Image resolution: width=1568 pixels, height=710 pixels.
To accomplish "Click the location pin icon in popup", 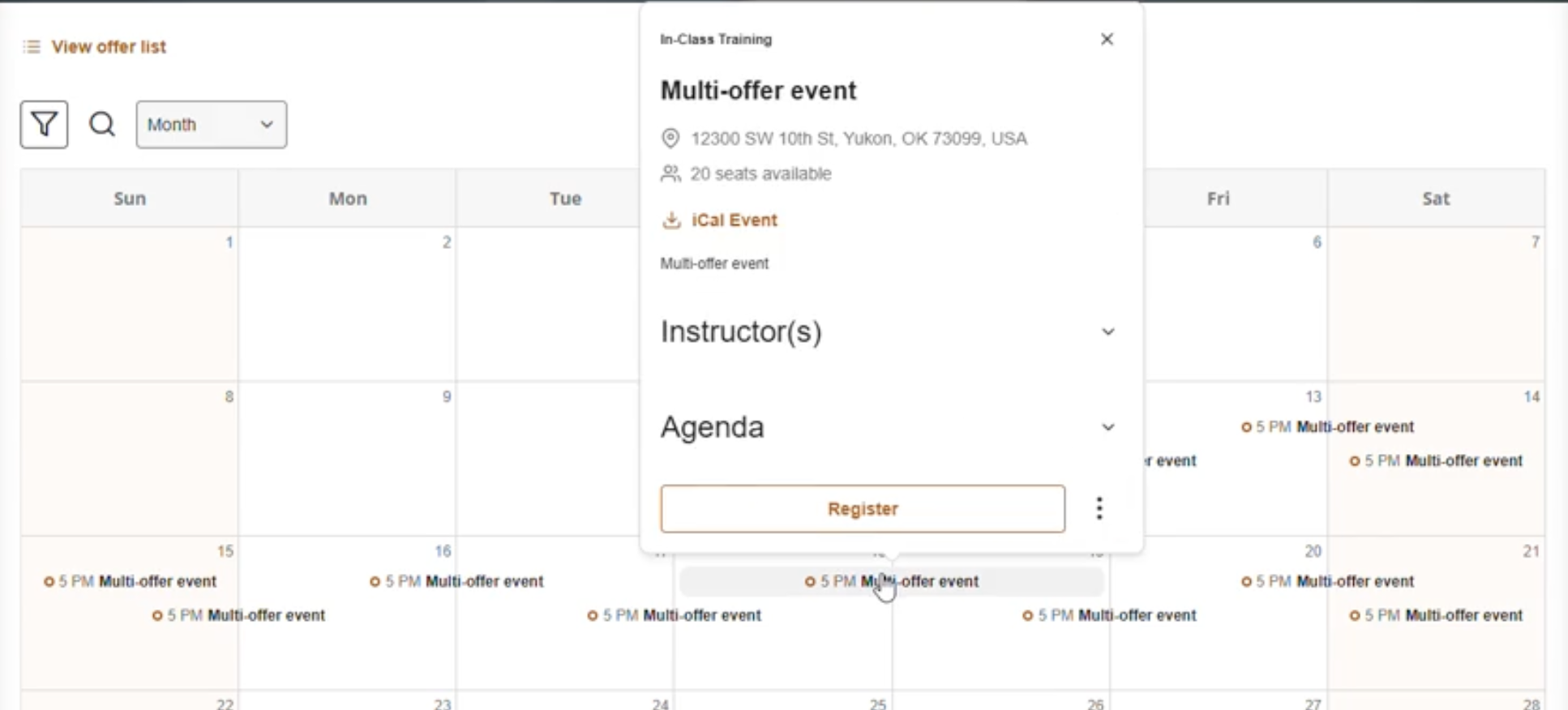I will point(670,139).
